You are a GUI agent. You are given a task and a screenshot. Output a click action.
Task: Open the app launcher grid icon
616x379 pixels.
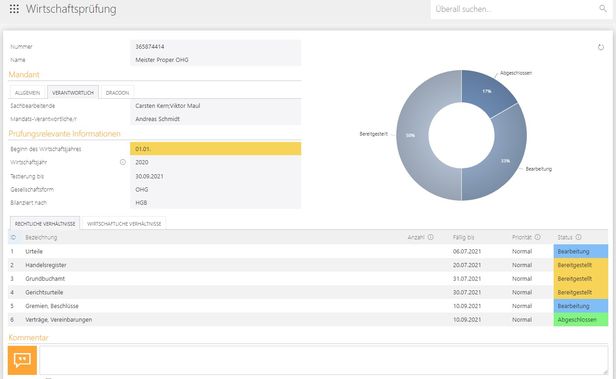[14, 9]
